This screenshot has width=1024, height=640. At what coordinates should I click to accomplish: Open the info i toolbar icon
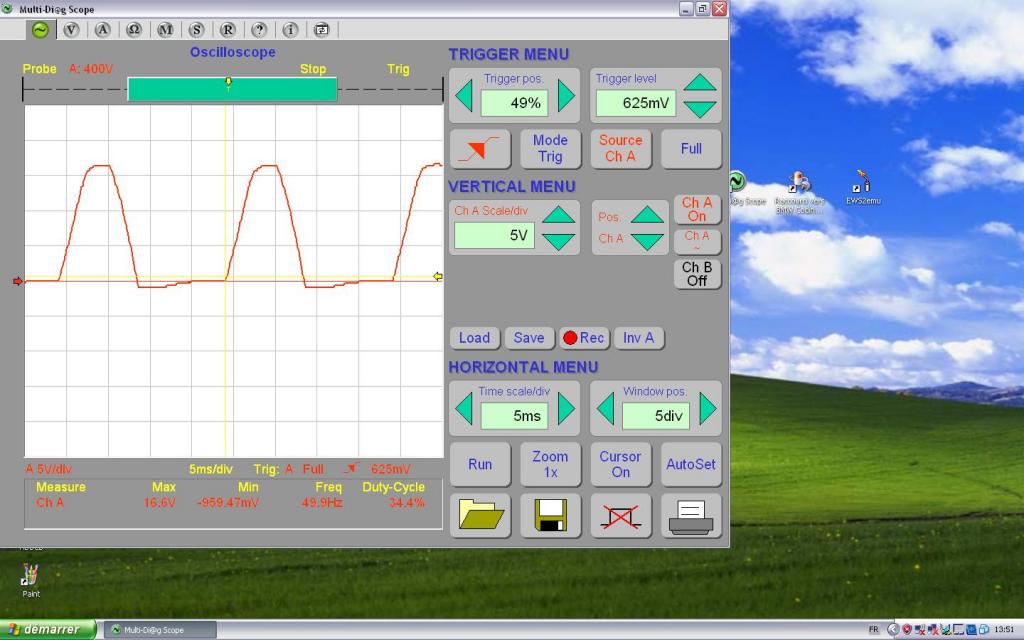point(291,29)
